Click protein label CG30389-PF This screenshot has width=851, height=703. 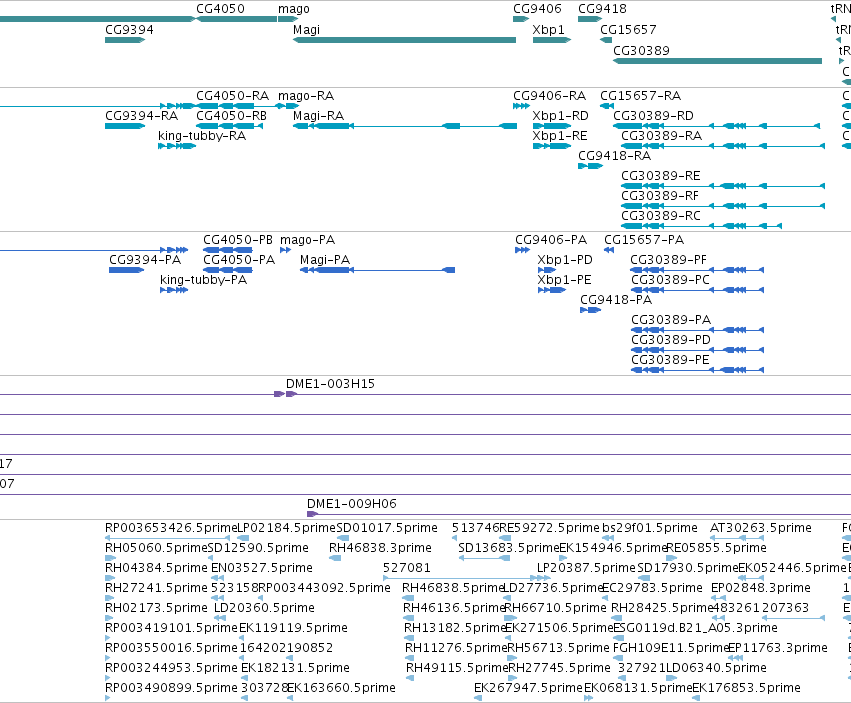click(x=669, y=260)
